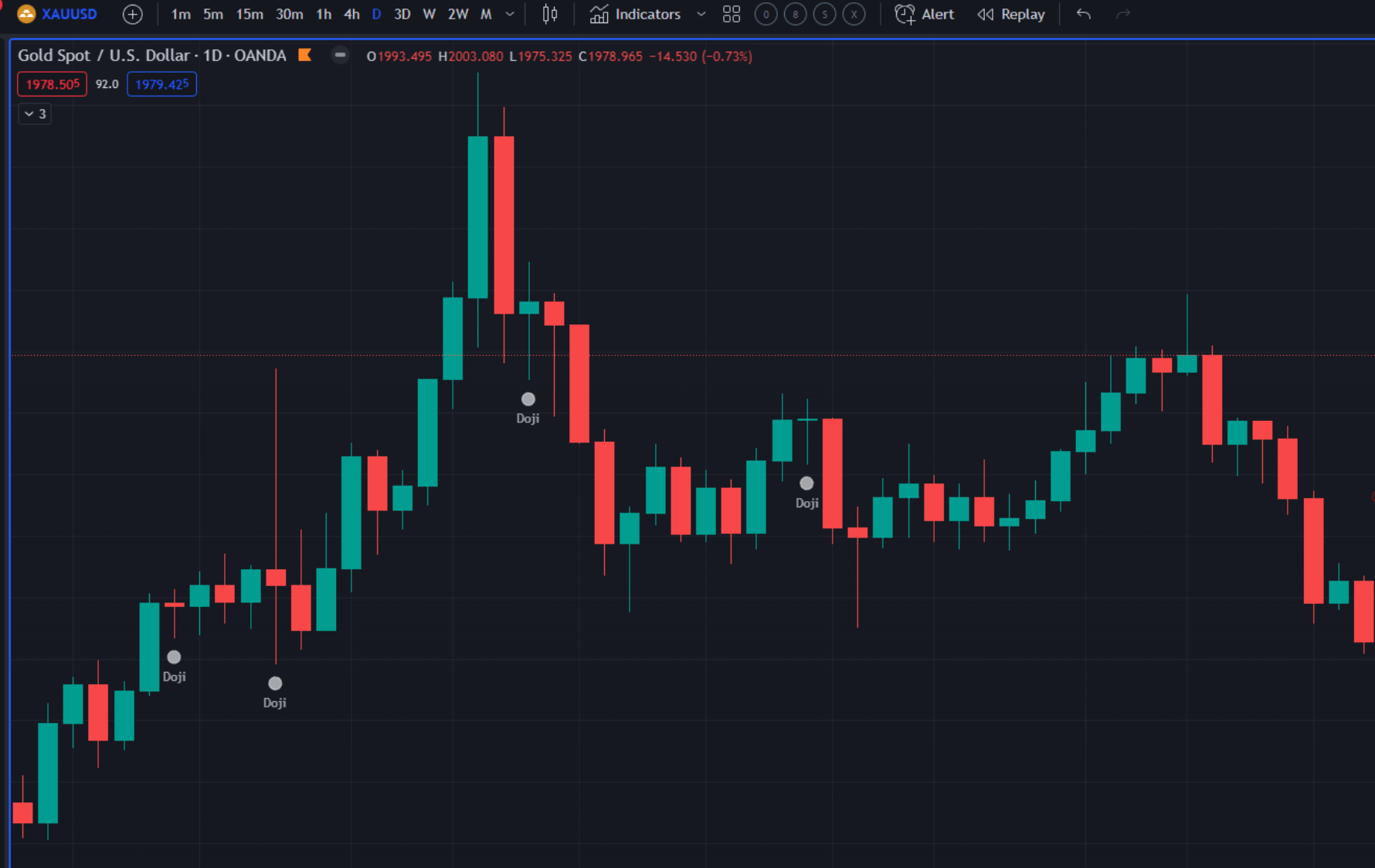The width and height of the screenshot is (1375, 868).
Task: Click the circled X toolbar icon
Action: pyautogui.click(x=854, y=14)
